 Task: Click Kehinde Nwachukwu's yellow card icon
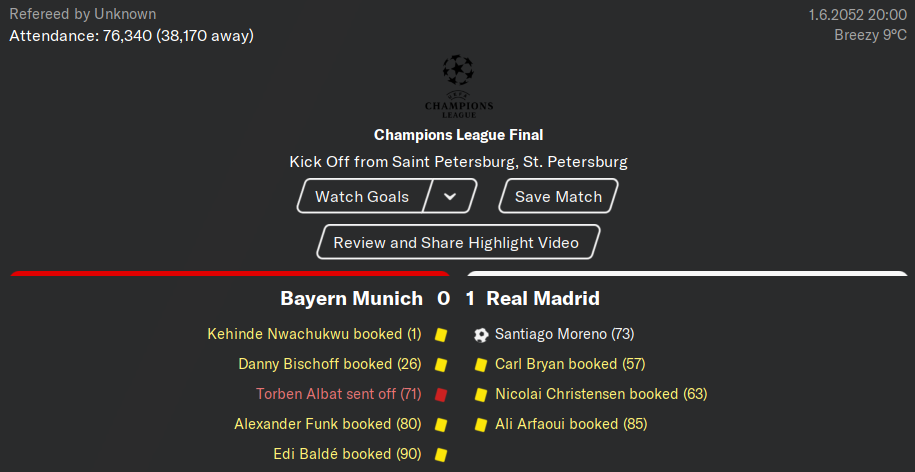[x=441, y=335]
